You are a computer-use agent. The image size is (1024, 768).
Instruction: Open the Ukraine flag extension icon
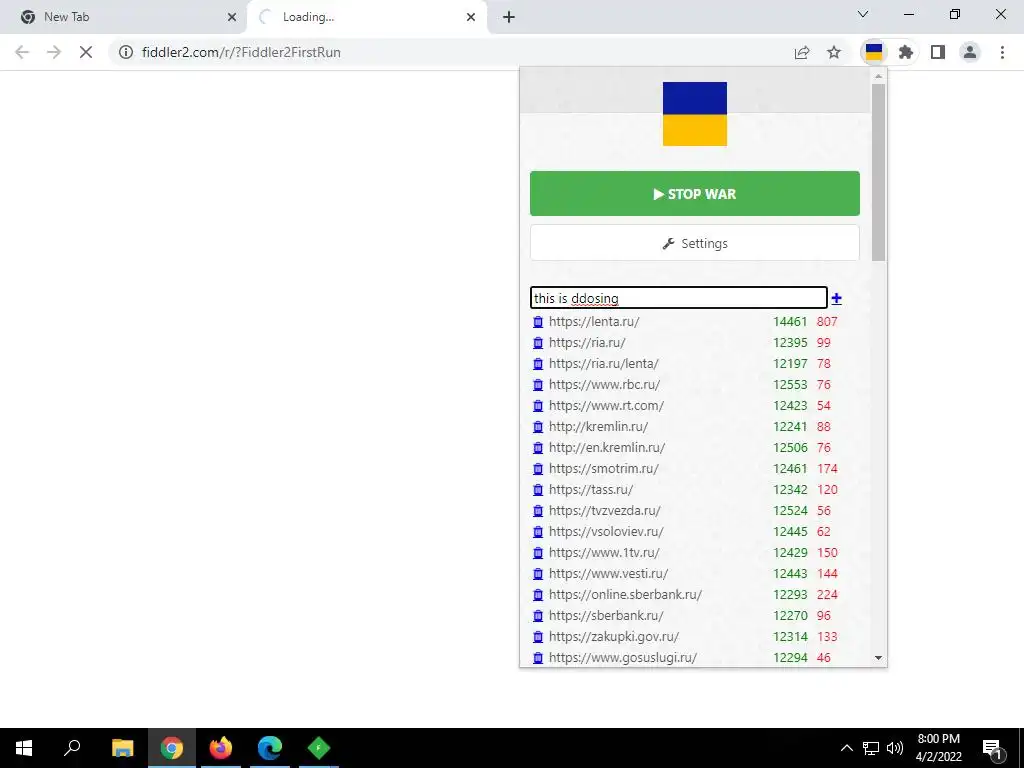pyautogui.click(x=874, y=52)
